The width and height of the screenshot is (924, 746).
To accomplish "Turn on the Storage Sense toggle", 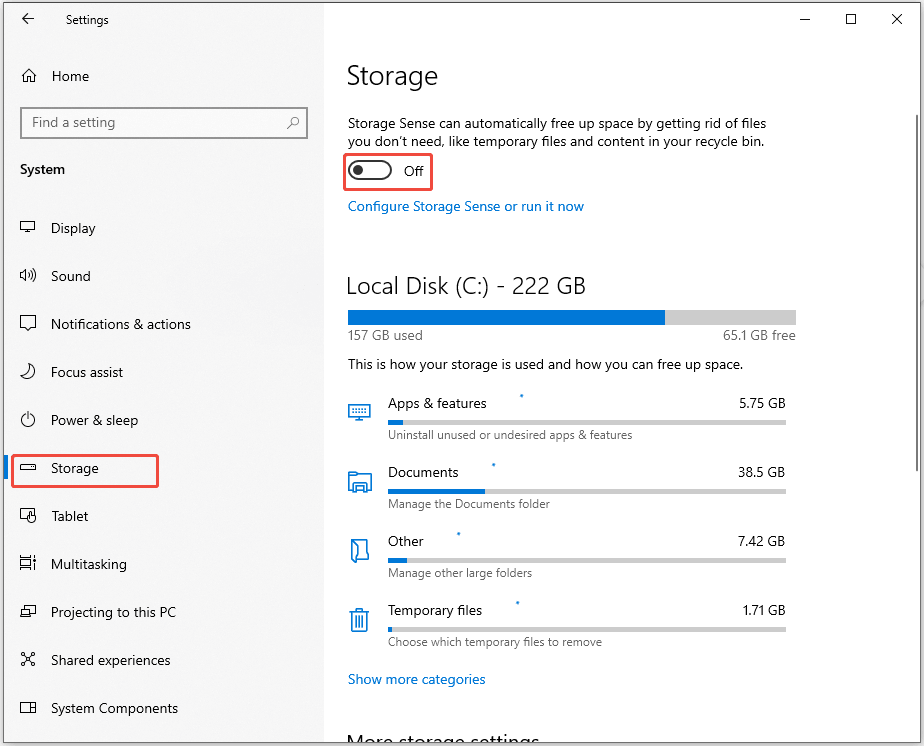I will (369, 171).
